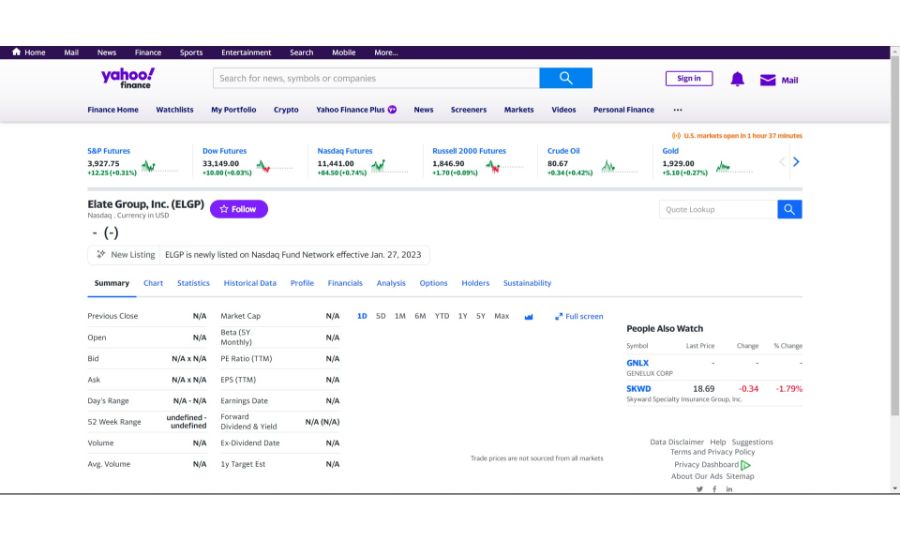The height and width of the screenshot is (540, 900).
Task: Focus the main search input field
Action: tap(376, 78)
